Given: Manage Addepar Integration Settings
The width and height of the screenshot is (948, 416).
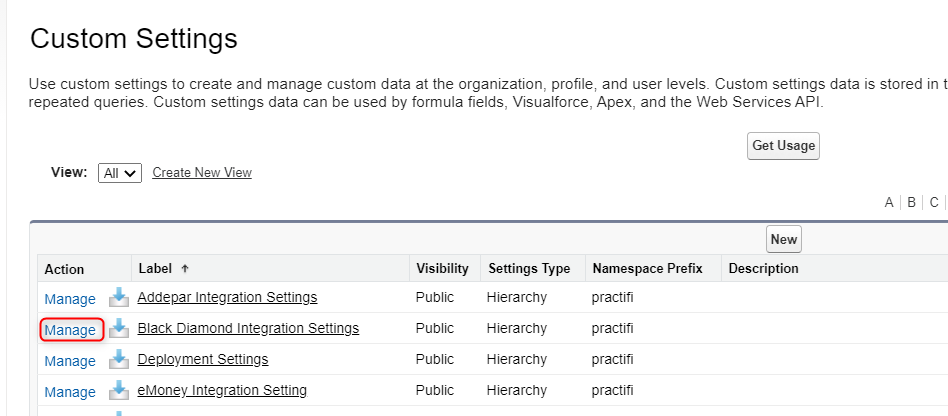Looking at the screenshot, I should click(70, 299).
